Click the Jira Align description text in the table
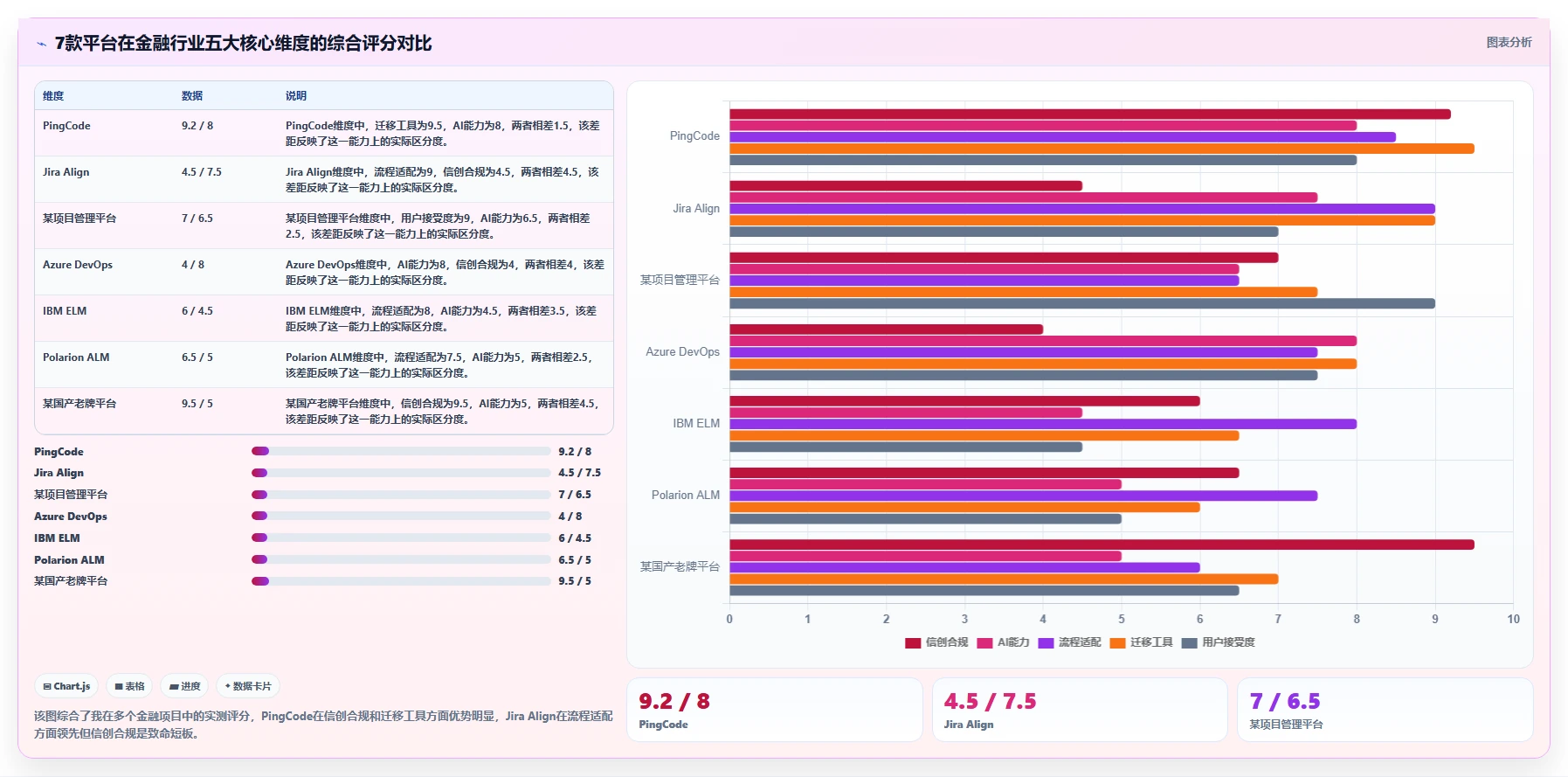This screenshot has height=777, width=1568. [442, 180]
